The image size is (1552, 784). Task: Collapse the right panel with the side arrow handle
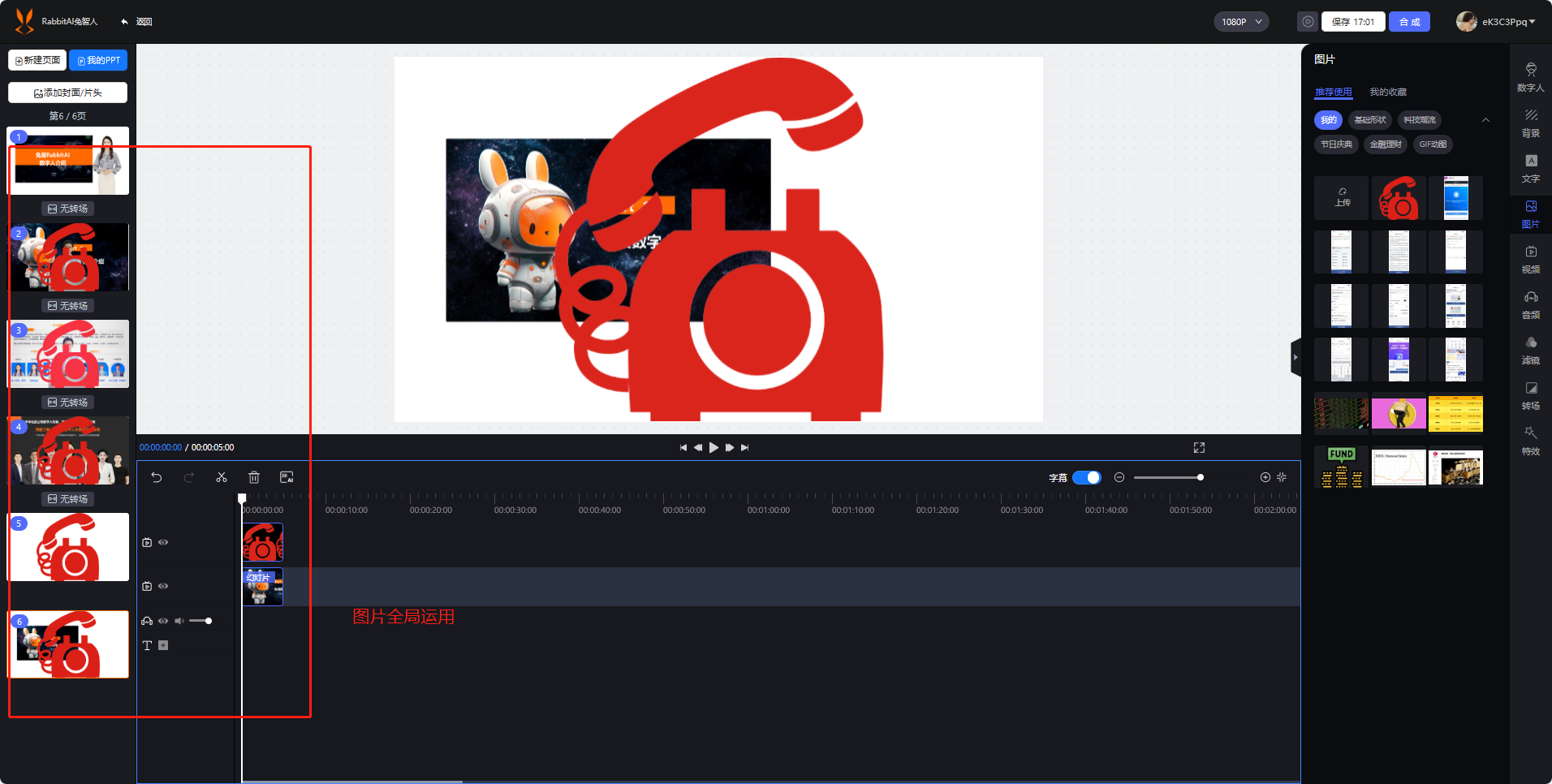tap(1295, 357)
